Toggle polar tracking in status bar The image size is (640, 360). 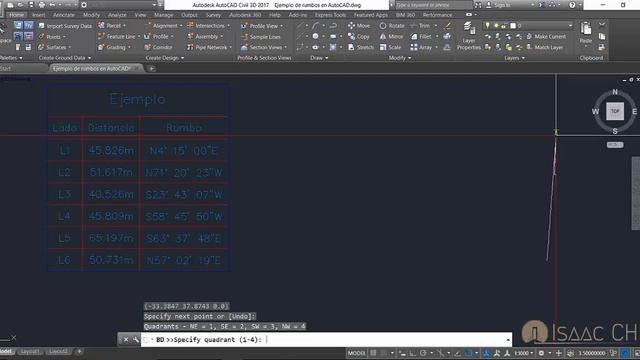click(x=423, y=353)
